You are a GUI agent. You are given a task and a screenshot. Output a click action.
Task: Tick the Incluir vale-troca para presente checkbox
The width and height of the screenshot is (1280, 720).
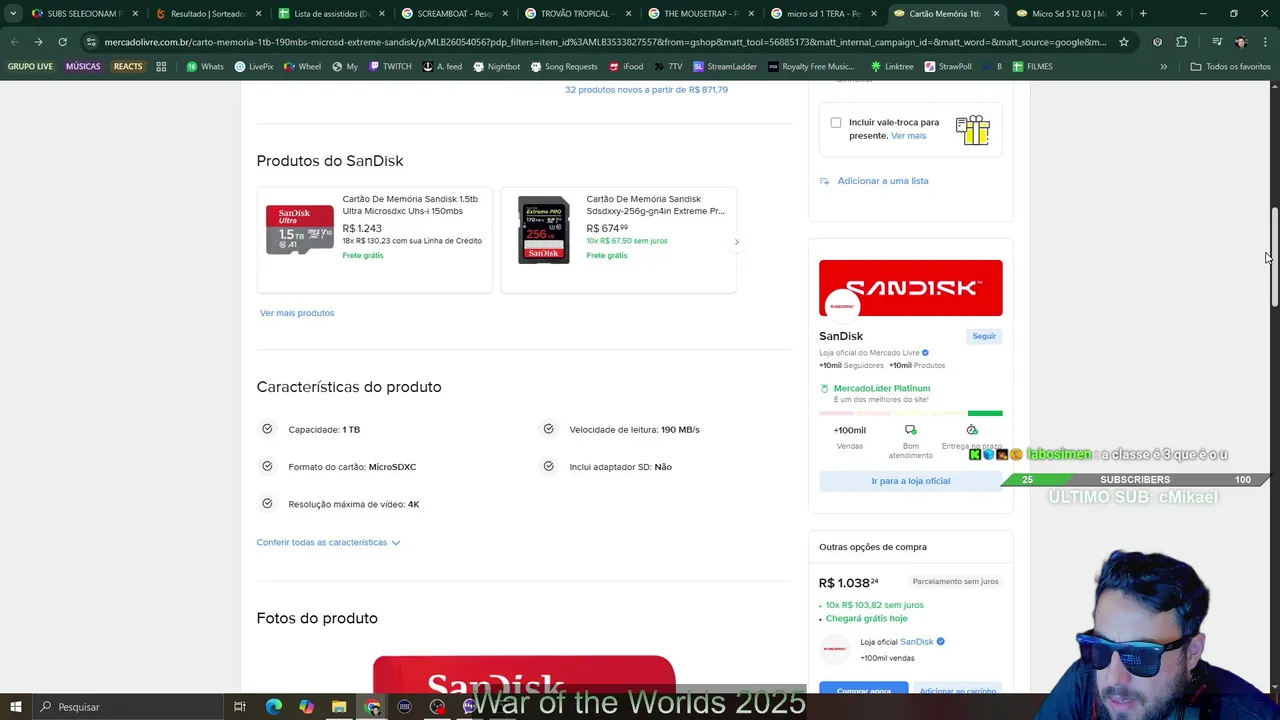pos(836,122)
